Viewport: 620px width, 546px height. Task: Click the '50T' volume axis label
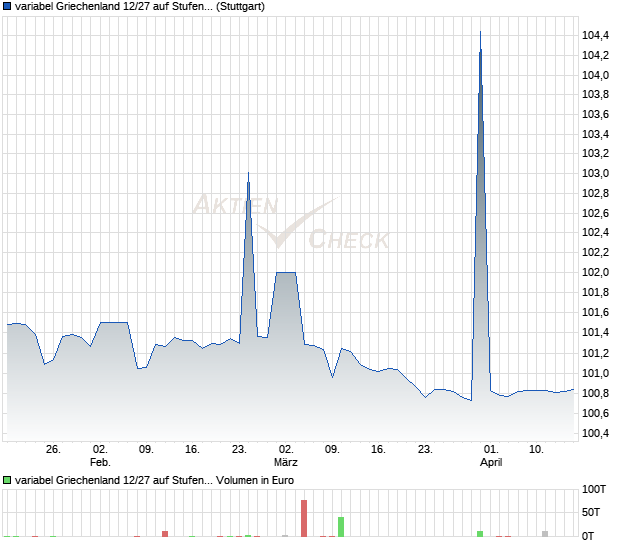591,512
